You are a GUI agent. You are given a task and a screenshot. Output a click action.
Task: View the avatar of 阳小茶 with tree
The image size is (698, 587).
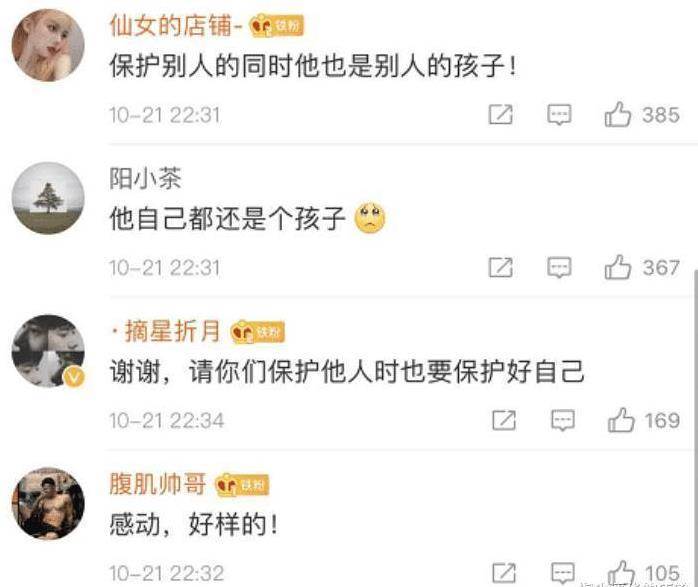(48, 198)
